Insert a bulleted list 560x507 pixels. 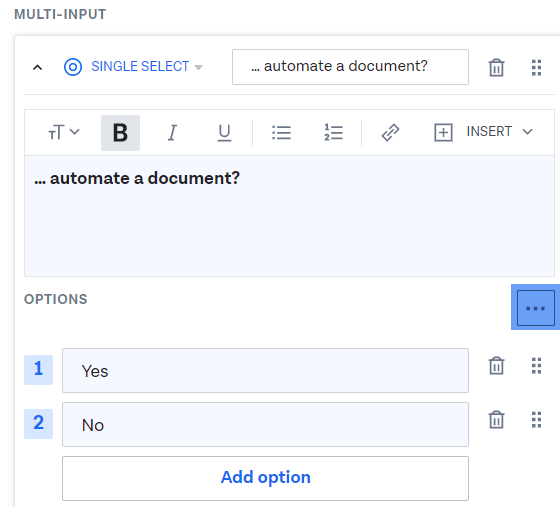pyautogui.click(x=281, y=133)
